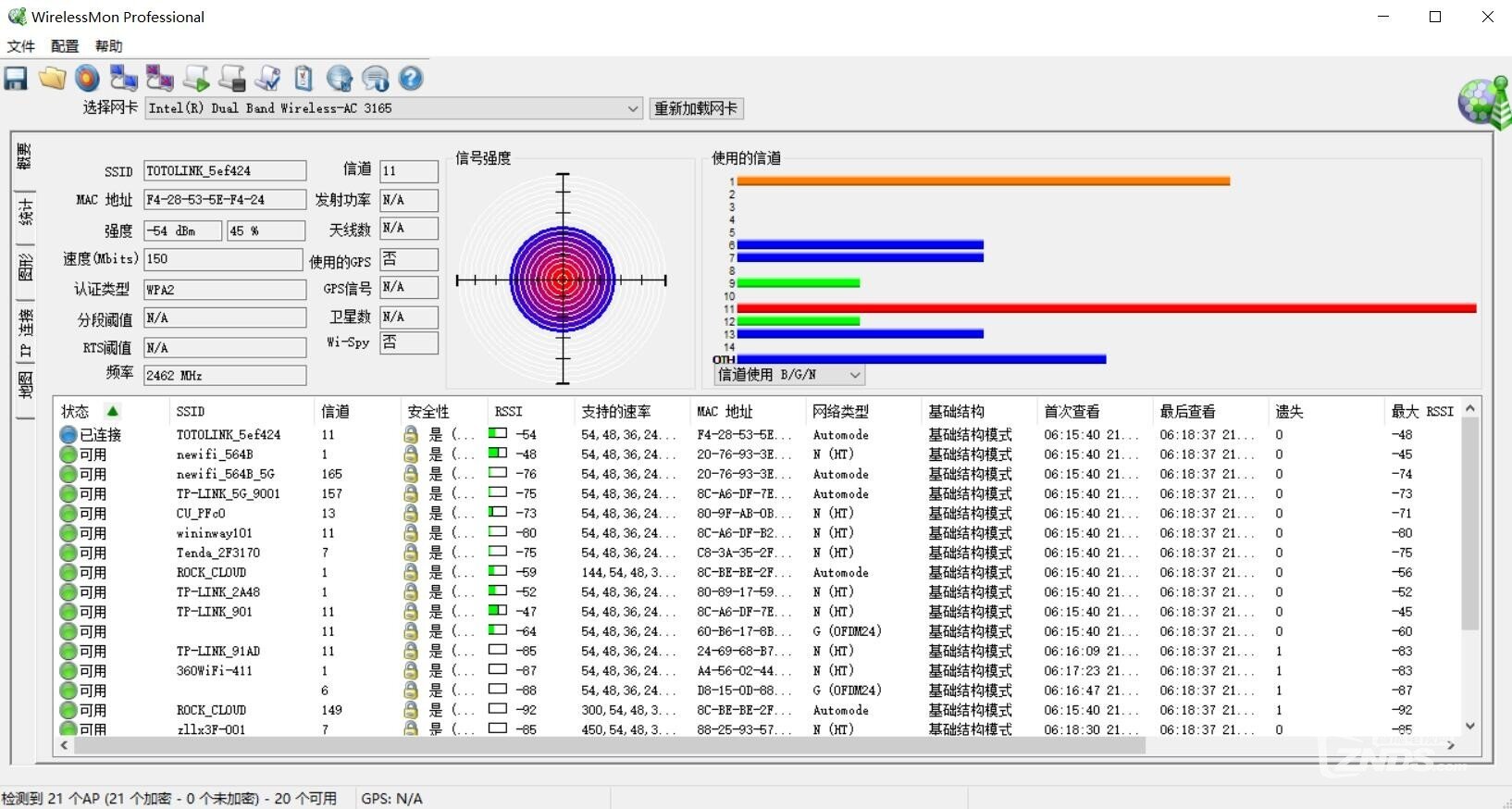Image resolution: width=1512 pixels, height=809 pixels.
Task: Click the 认证类型 field showing WPA2
Action: tap(225, 290)
